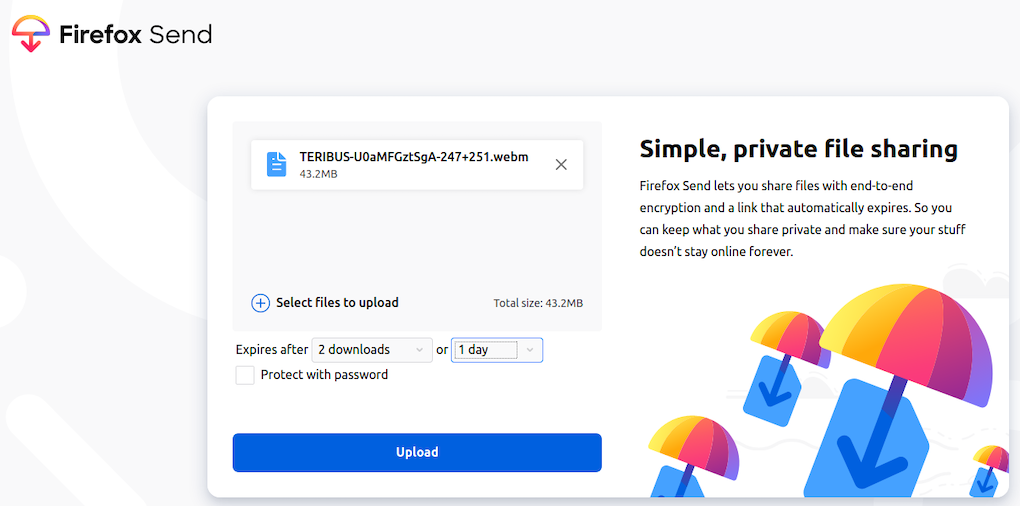The image size is (1020, 506).
Task: Click the plus icon to add files
Action: tap(260, 303)
